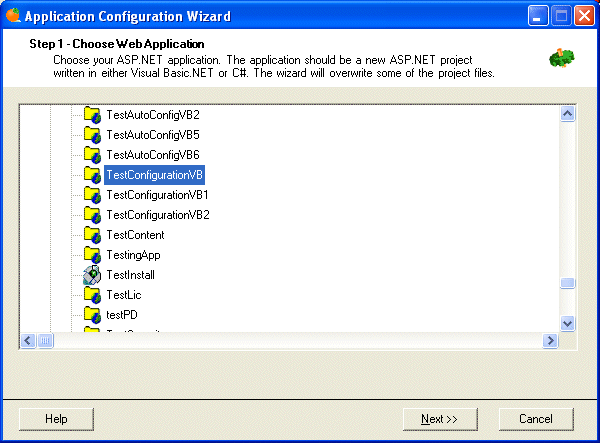This screenshot has height=443, width=600.
Task: Minimize the Application Configuration Wizard window
Action: (538, 16)
